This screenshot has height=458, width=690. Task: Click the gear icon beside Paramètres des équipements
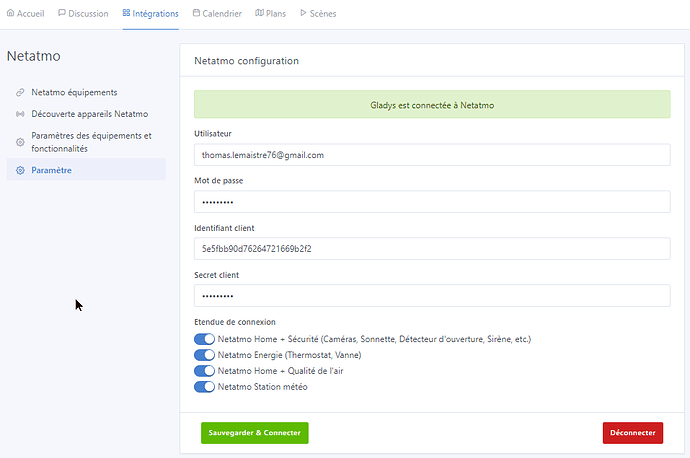[20, 142]
